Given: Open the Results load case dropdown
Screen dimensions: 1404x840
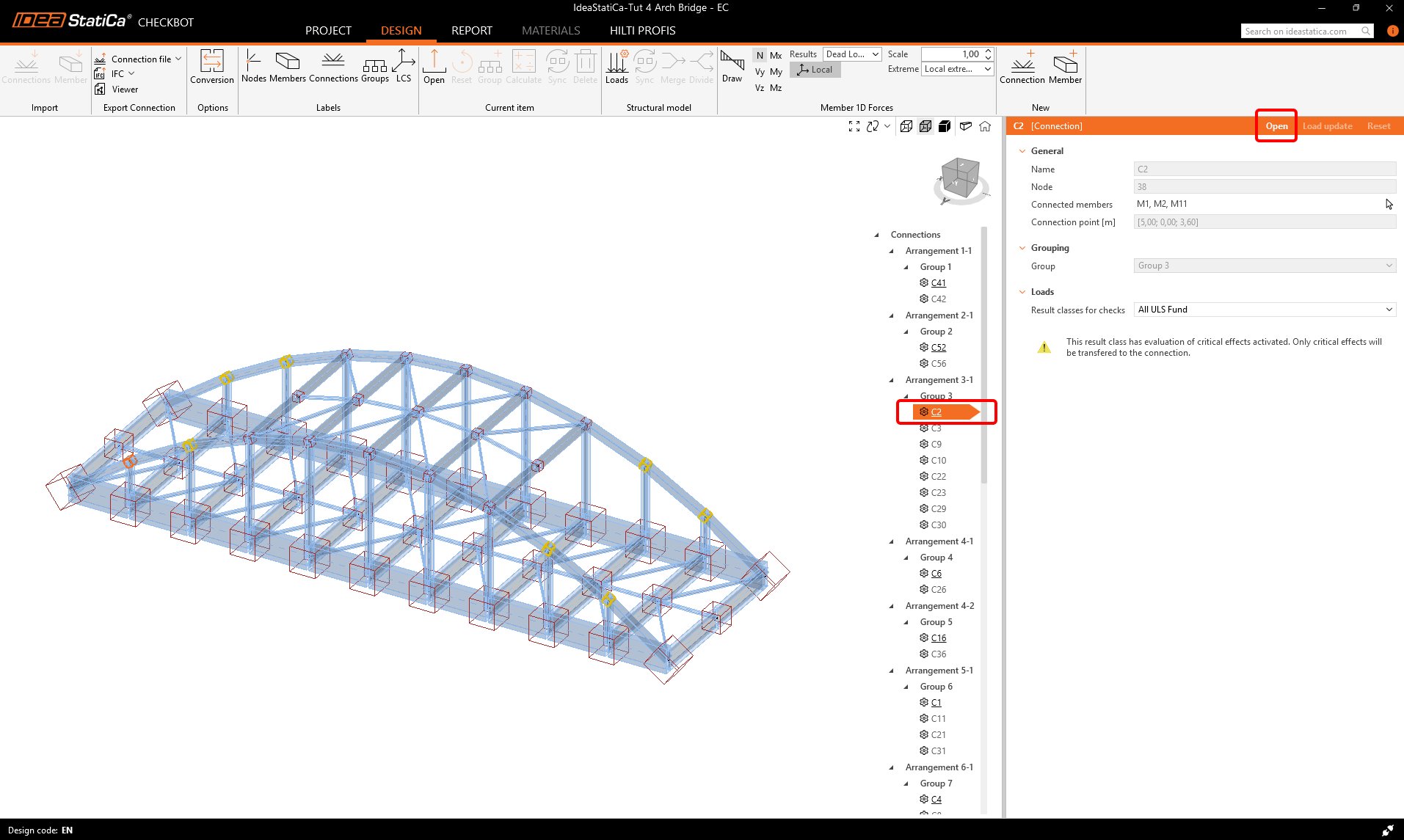Looking at the screenshot, I should click(851, 54).
